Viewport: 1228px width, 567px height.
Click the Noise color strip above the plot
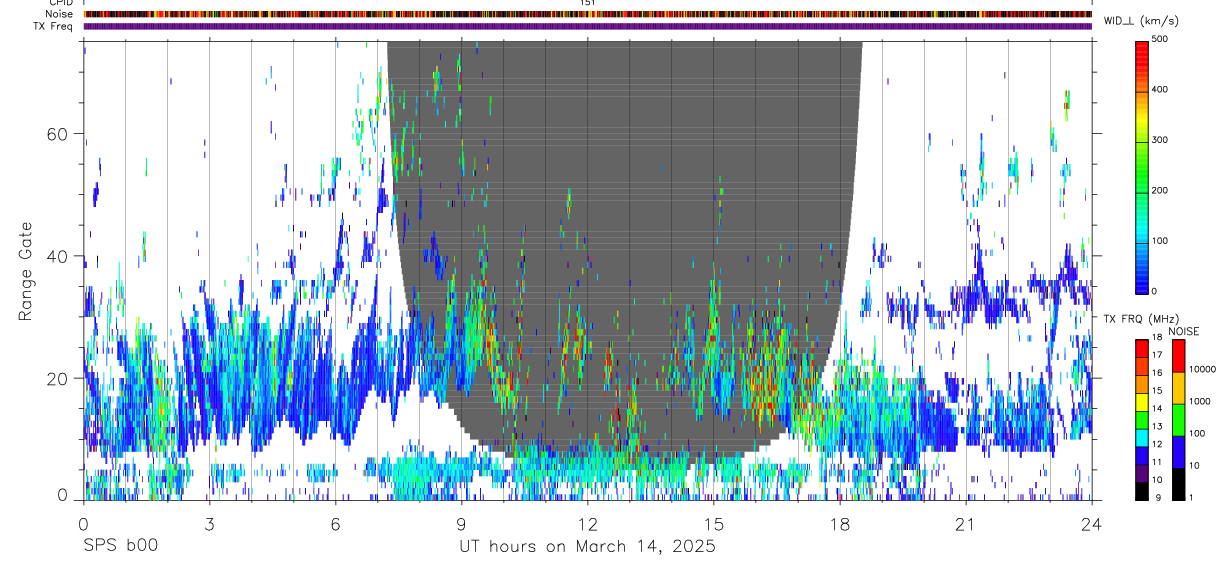click(x=587, y=14)
